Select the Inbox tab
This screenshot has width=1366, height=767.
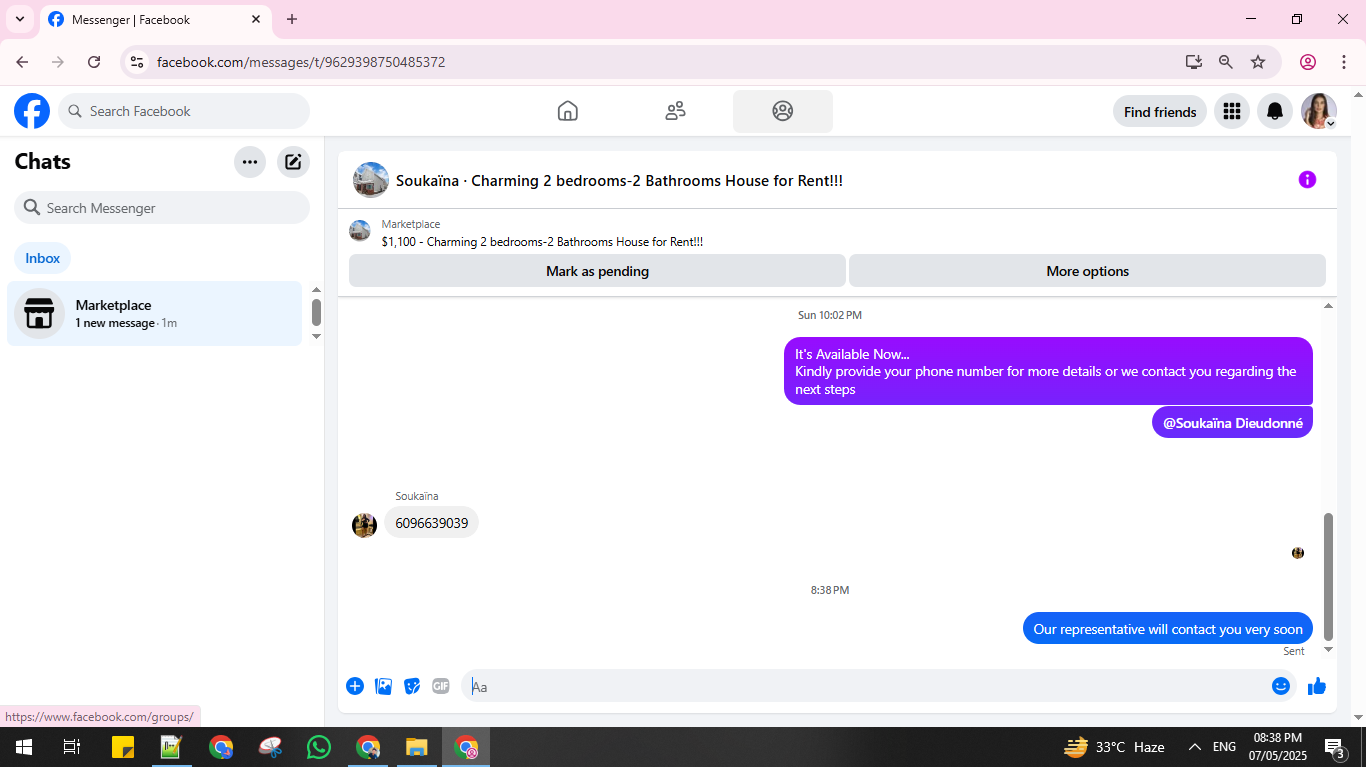coord(43,258)
